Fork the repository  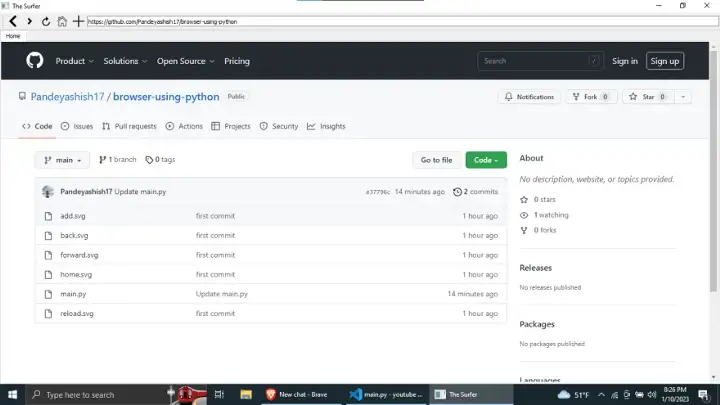pos(591,97)
